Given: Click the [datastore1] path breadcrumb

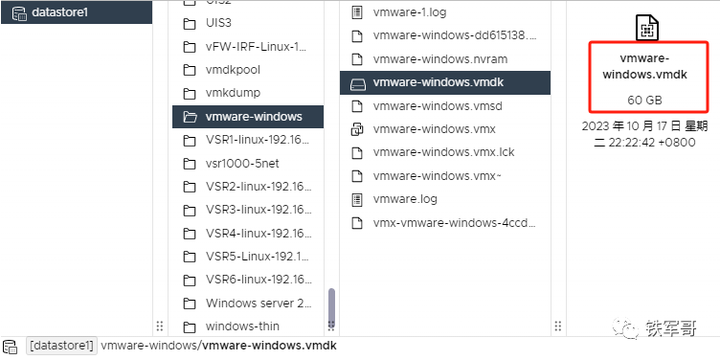Looking at the screenshot, I should coord(62,346).
